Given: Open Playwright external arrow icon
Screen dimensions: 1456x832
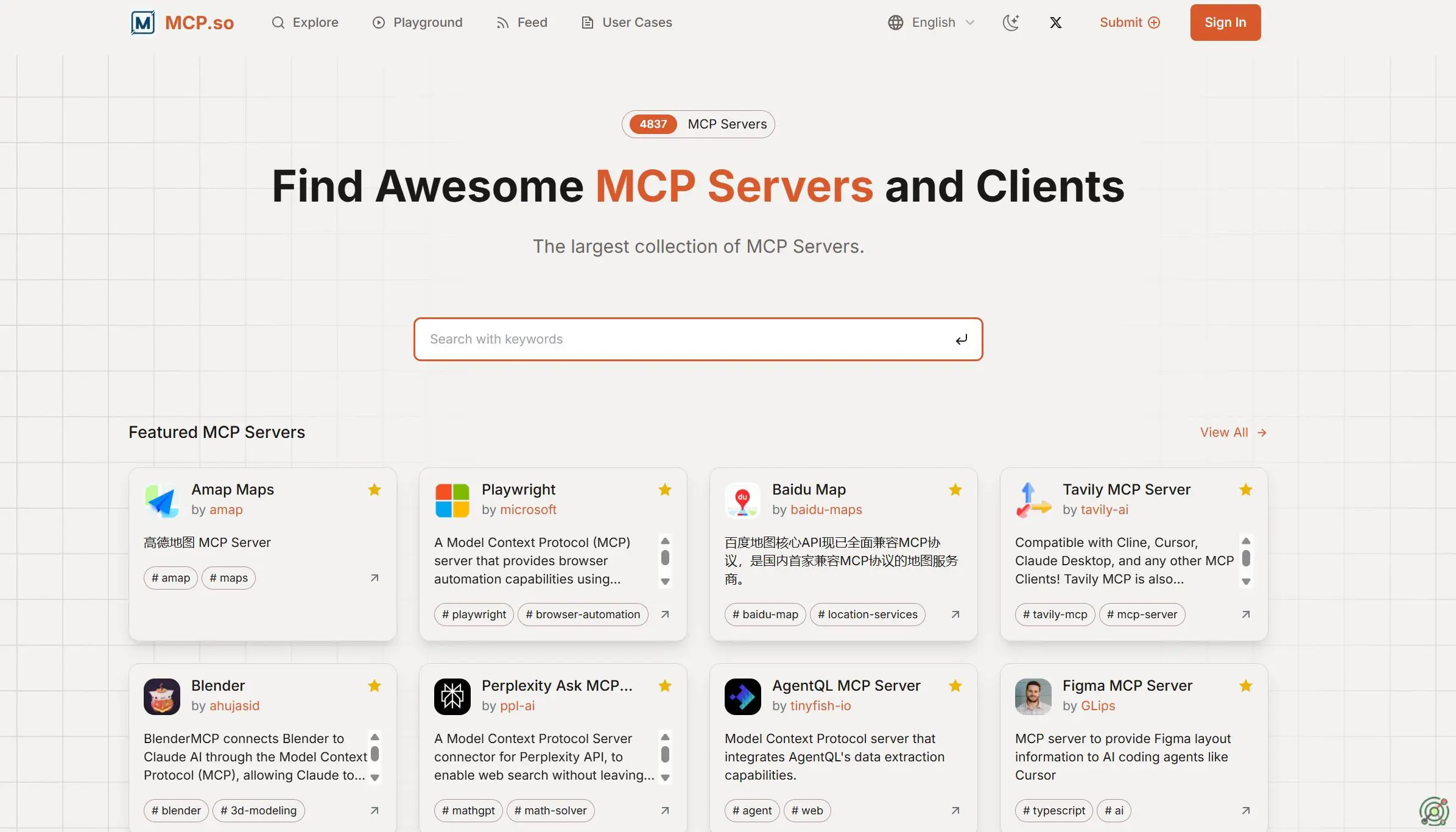Looking at the screenshot, I should 665,615.
